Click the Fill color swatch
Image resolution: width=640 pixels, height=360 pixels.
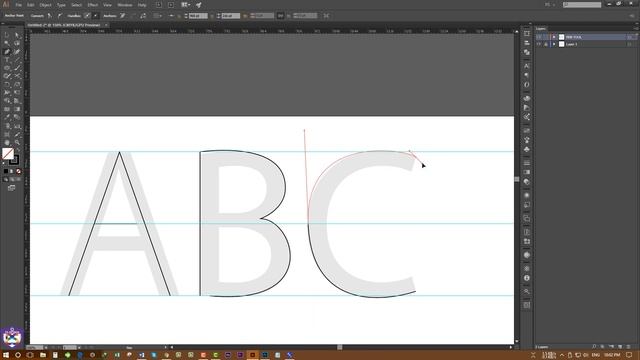tap(8, 153)
